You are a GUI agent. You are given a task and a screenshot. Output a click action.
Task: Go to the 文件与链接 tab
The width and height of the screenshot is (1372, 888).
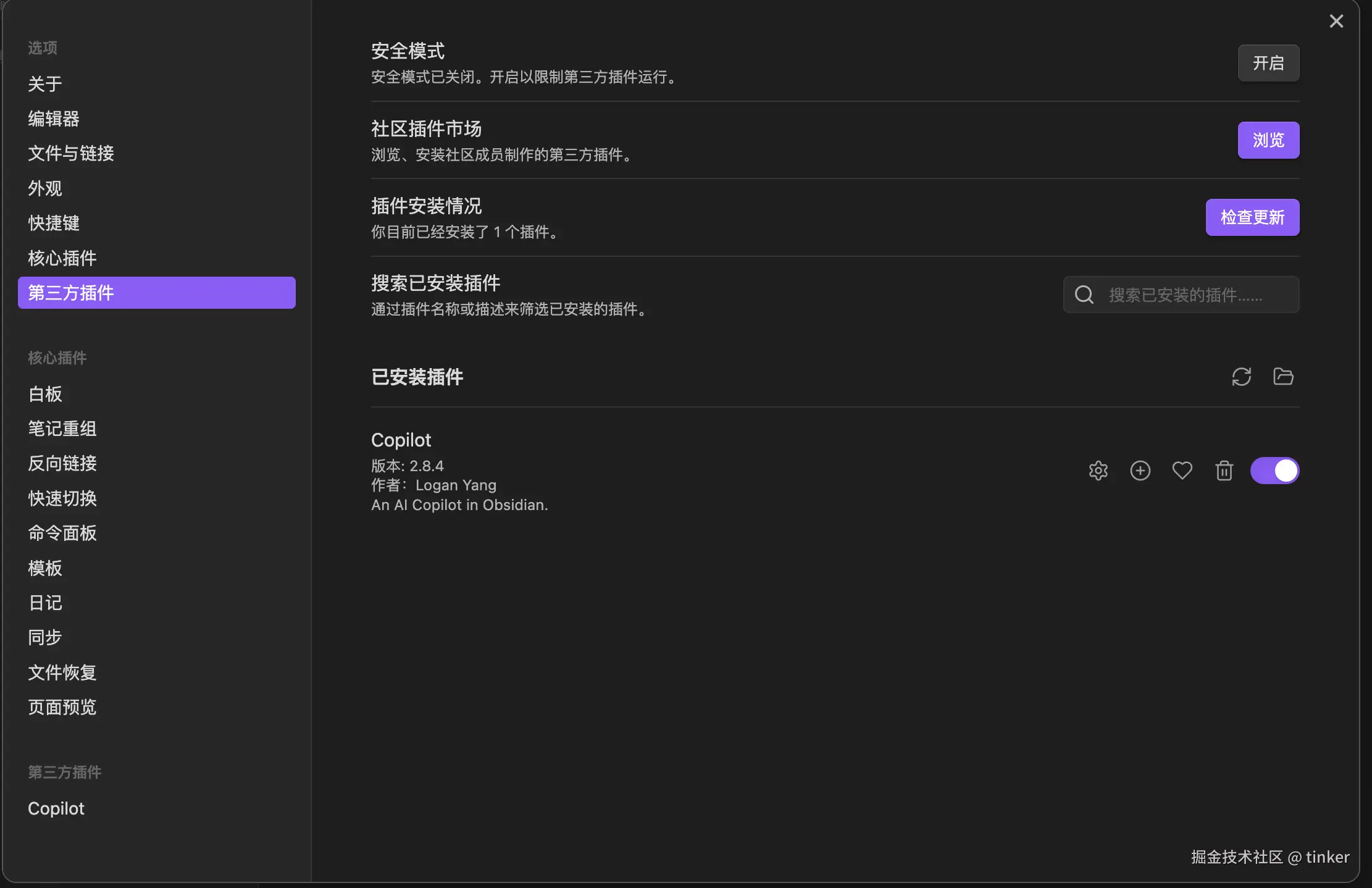click(71, 153)
